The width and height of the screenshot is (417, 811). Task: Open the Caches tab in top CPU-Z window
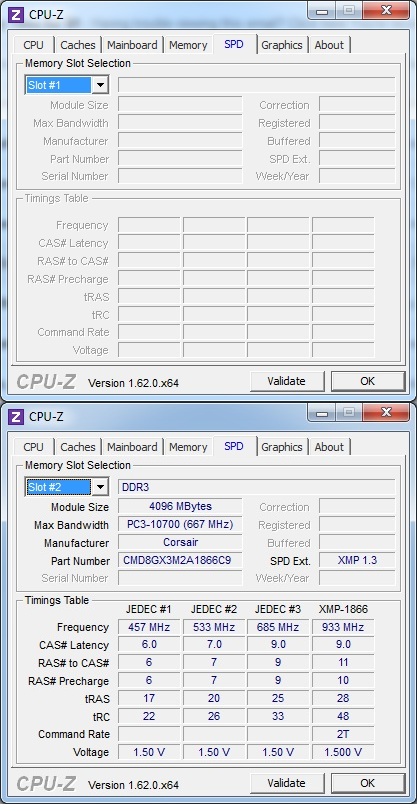(78, 45)
